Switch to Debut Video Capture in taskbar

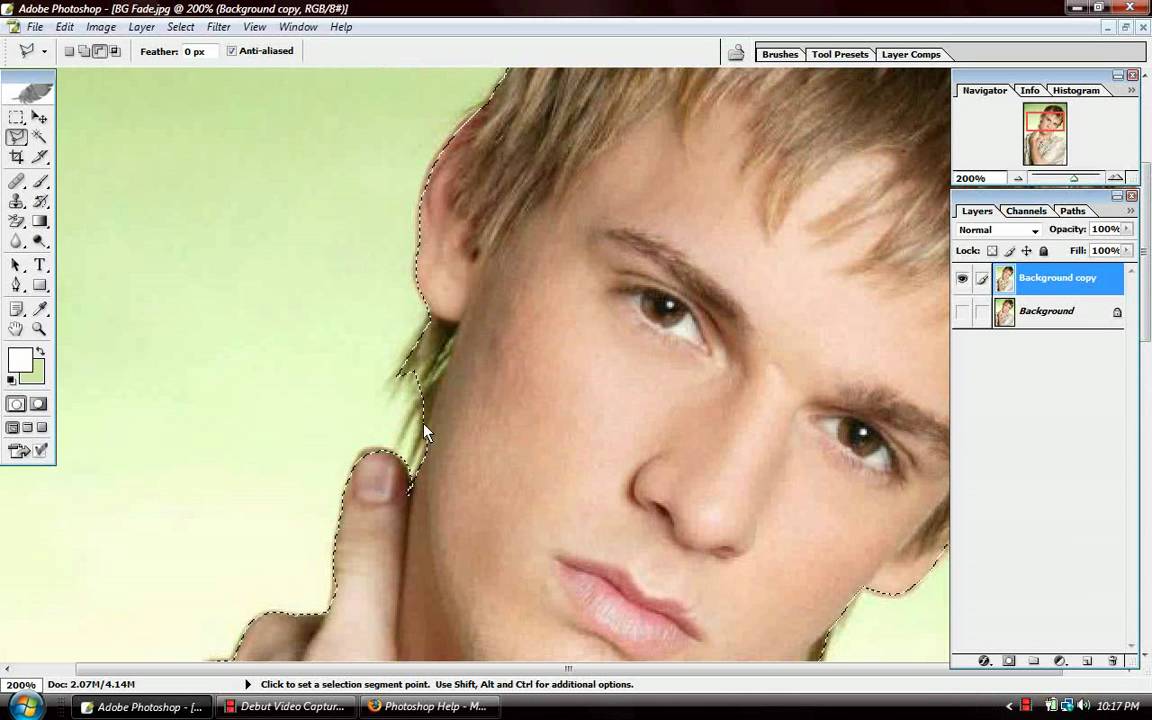tap(292, 707)
